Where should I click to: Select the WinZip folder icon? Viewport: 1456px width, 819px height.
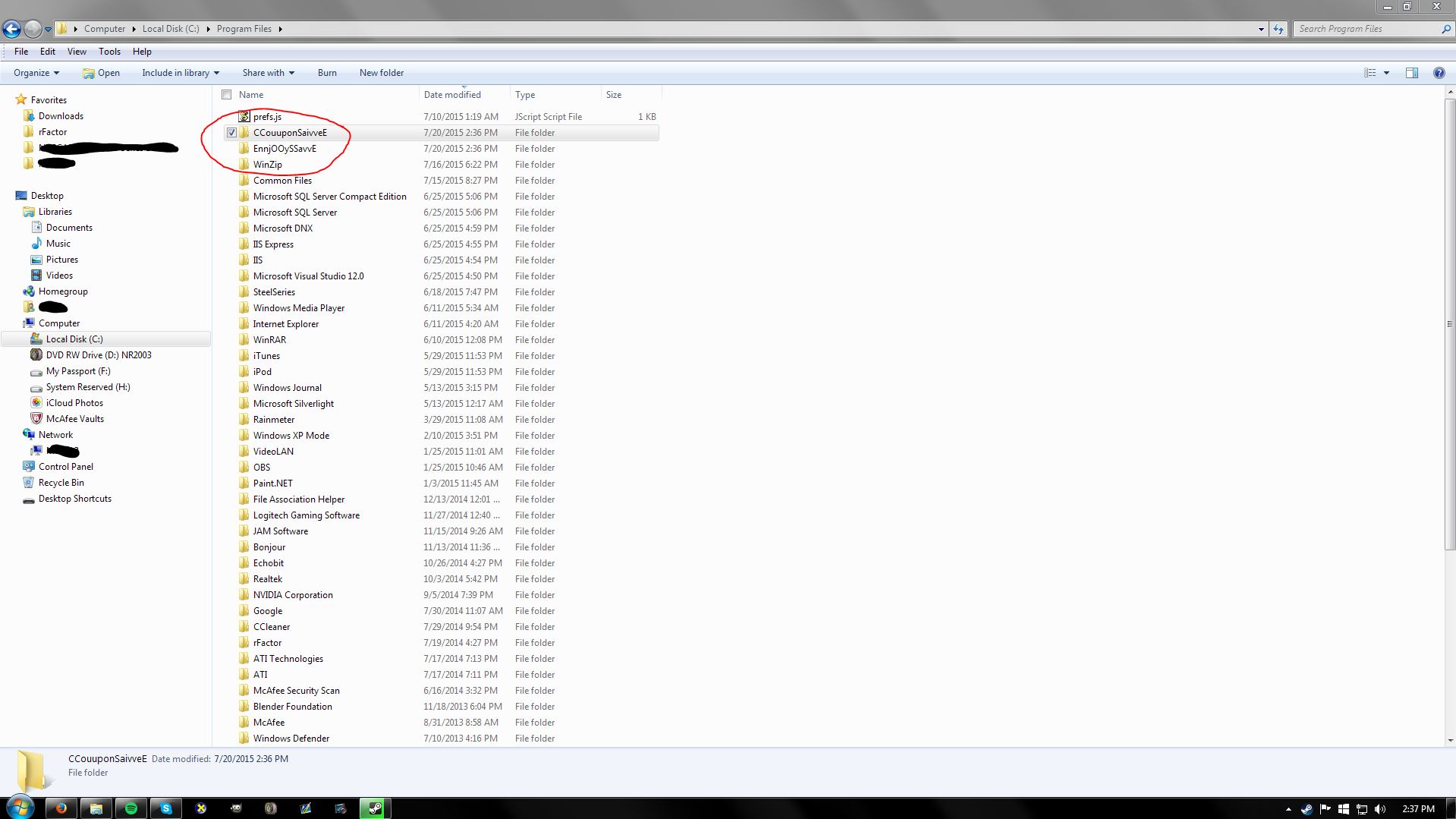(x=244, y=164)
